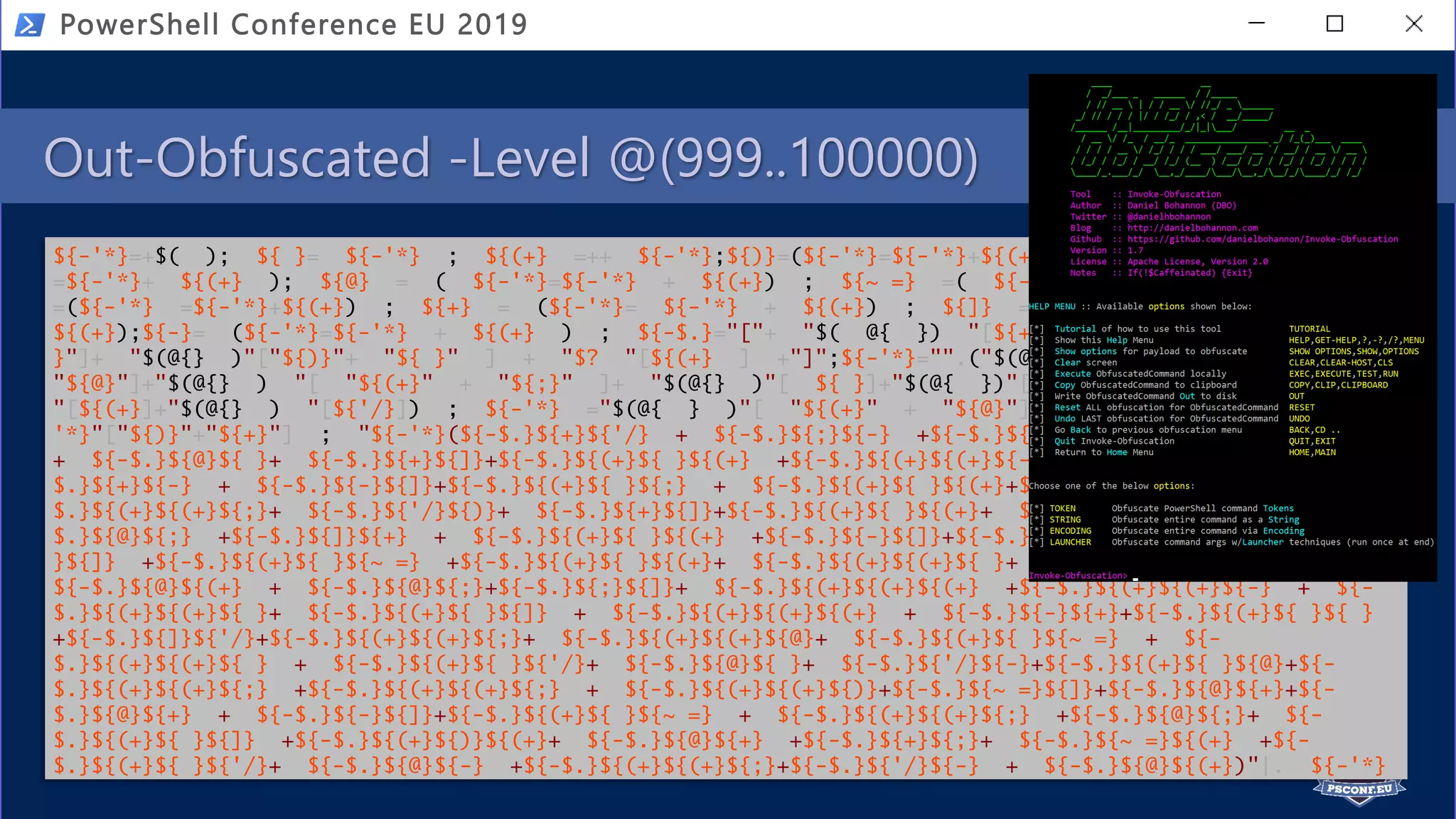Viewport: 1456px width, 819px height.
Task: Select the TOKEN obfuscation option
Action: (x=1062, y=508)
